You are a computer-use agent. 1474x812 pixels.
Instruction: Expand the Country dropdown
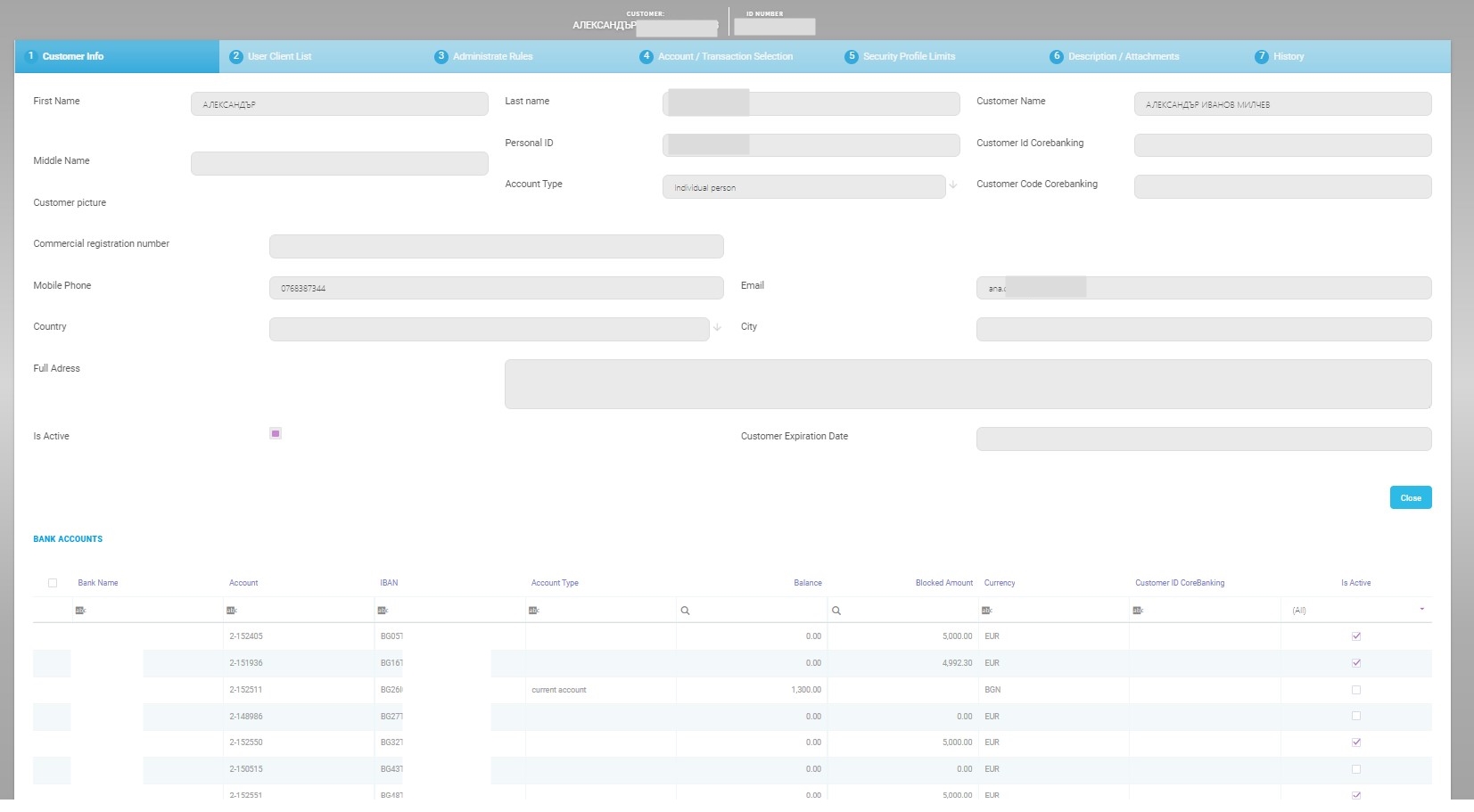click(717, 328)
